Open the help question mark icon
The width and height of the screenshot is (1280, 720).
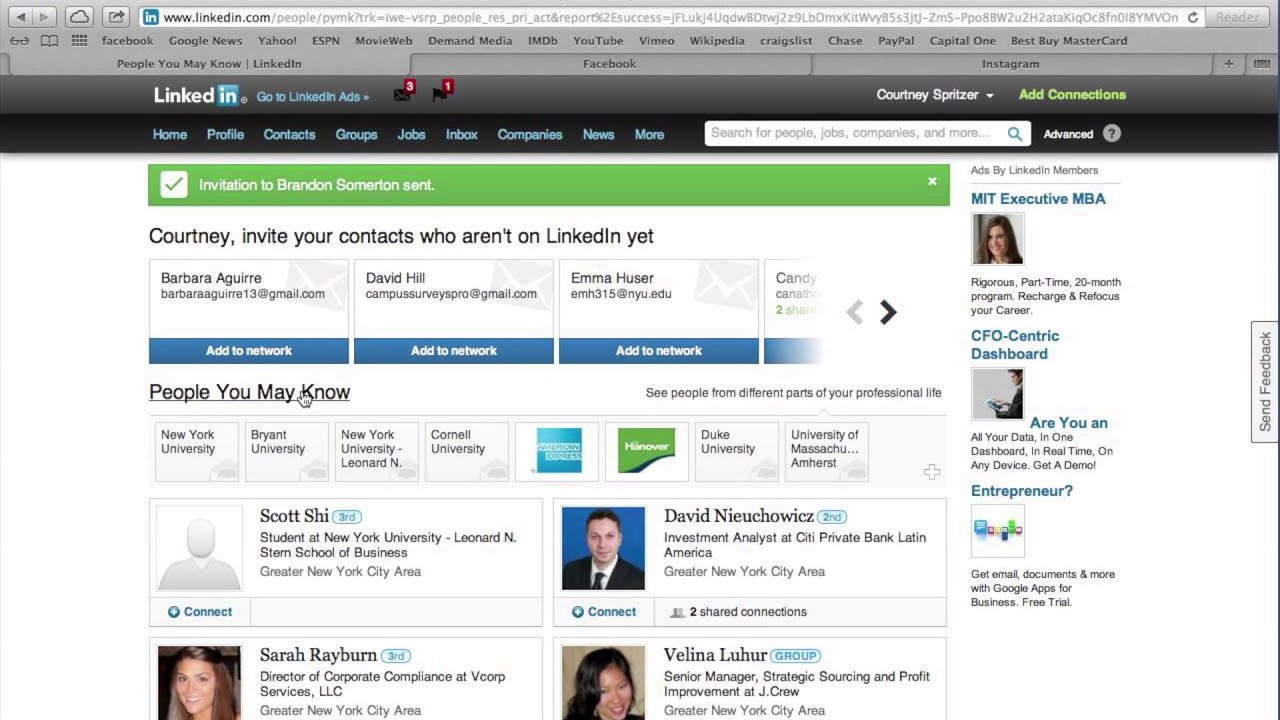click(1111, 133)
